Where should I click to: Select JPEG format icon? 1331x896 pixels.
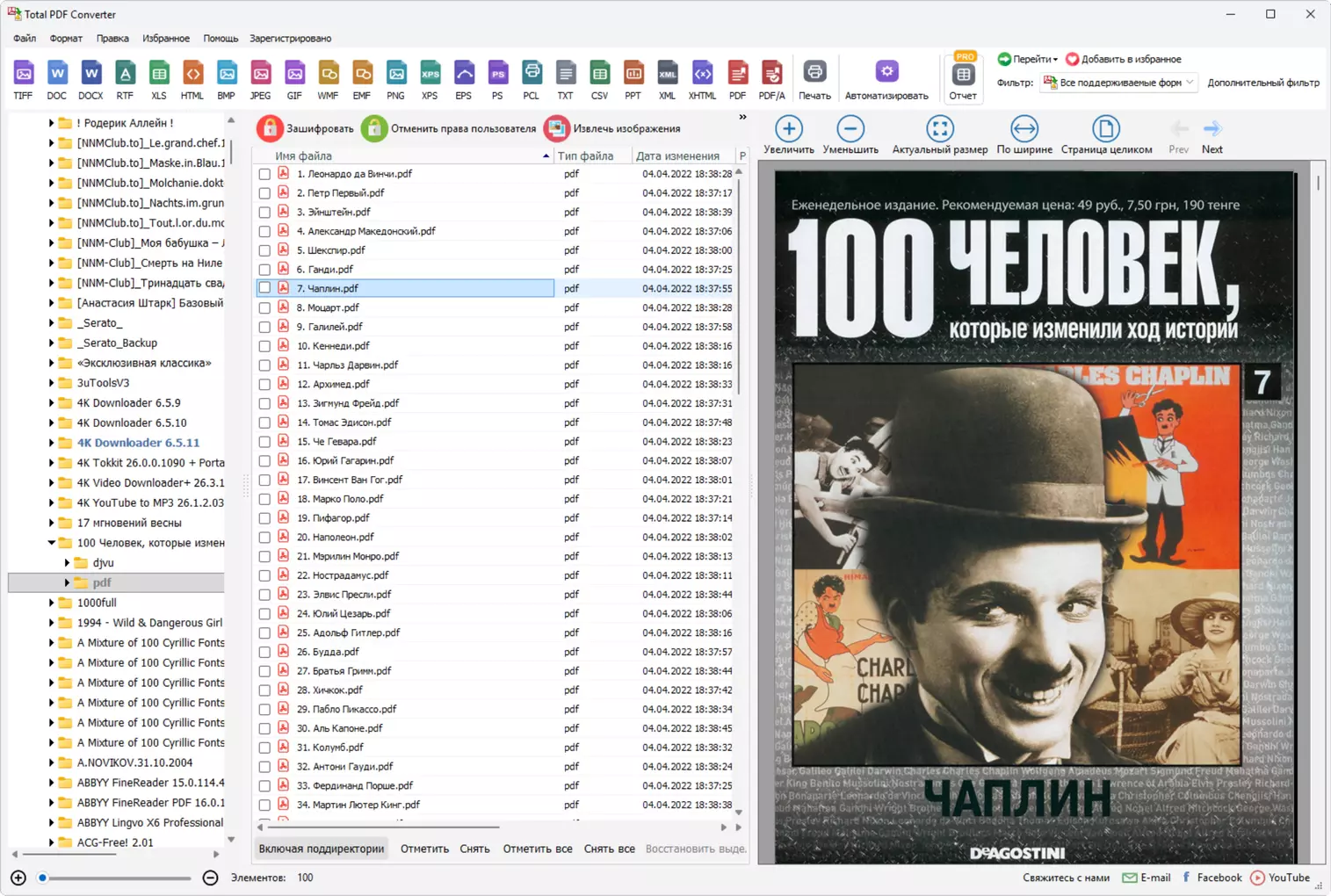pyautogui.click(x=261, y=80)
